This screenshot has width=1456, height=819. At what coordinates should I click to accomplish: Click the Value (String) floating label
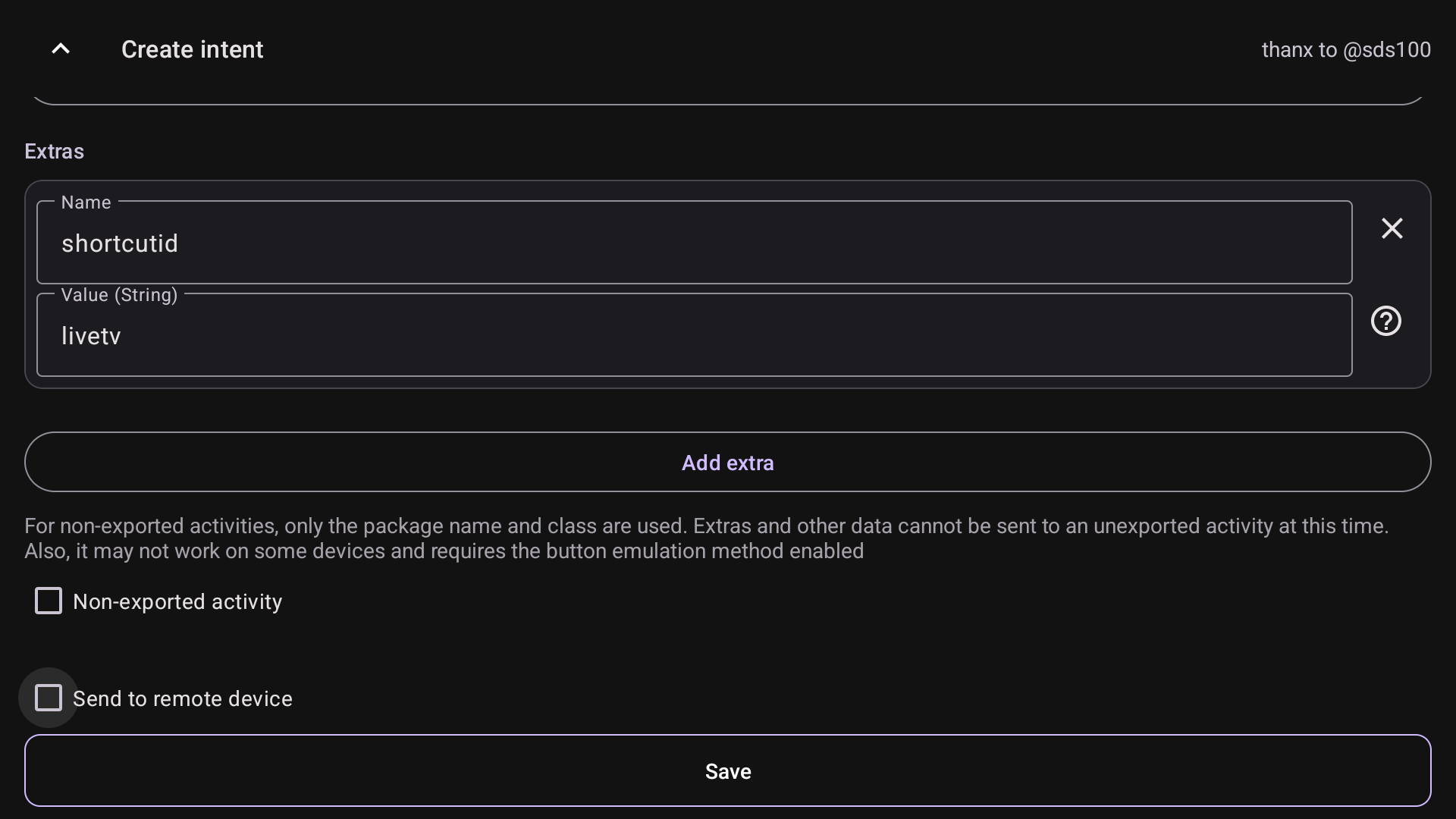(119, 295)
